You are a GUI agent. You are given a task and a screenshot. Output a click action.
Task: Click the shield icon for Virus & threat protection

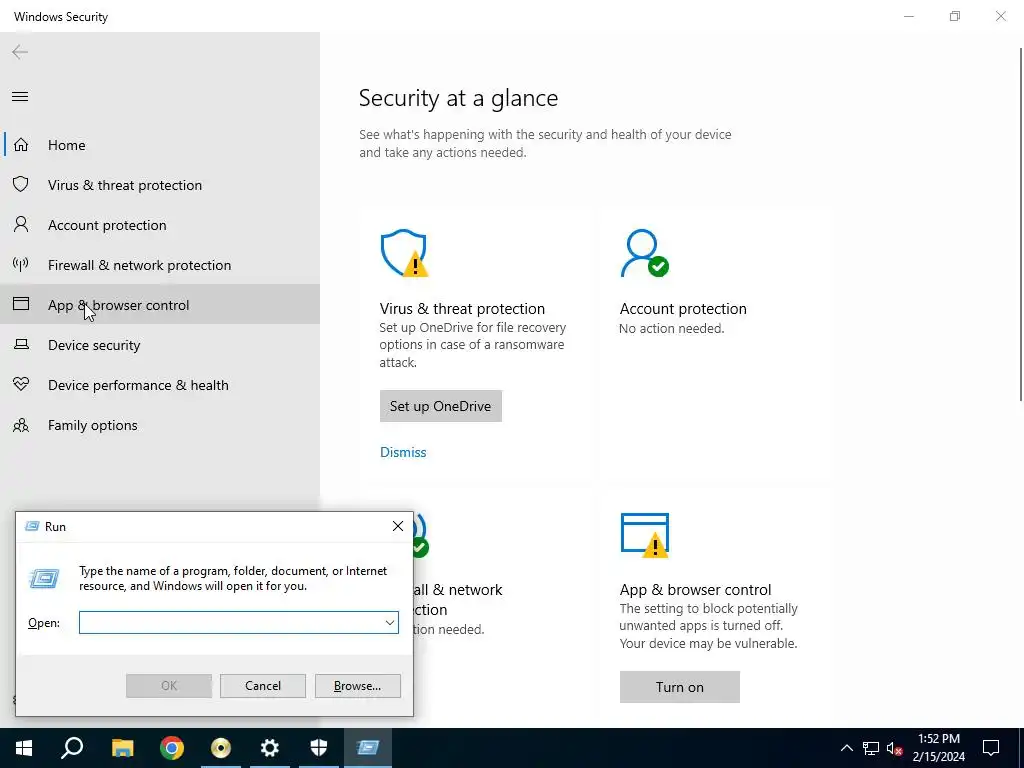(21, 184)
